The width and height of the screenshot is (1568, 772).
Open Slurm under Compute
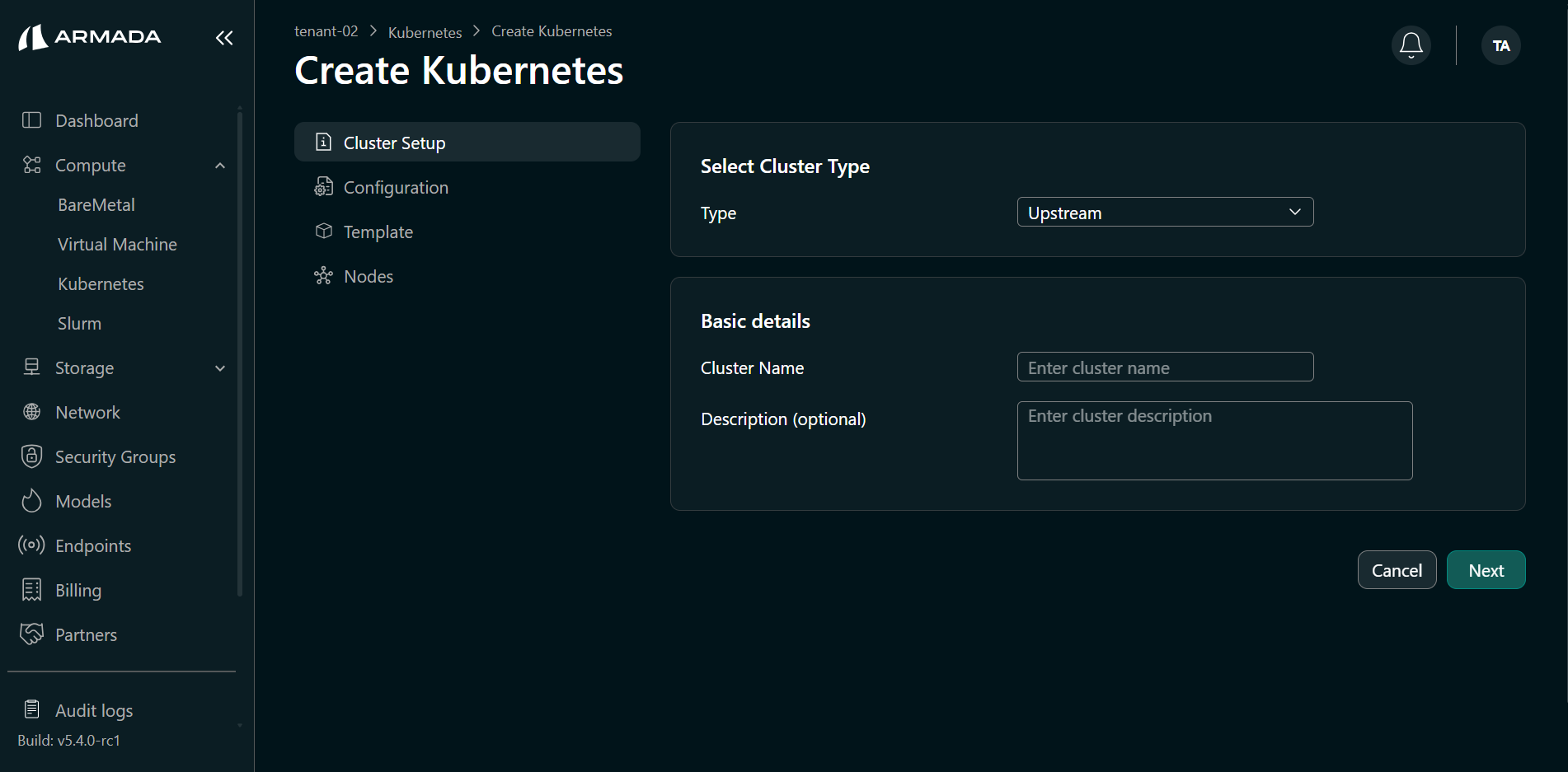[x=79, y=324]
